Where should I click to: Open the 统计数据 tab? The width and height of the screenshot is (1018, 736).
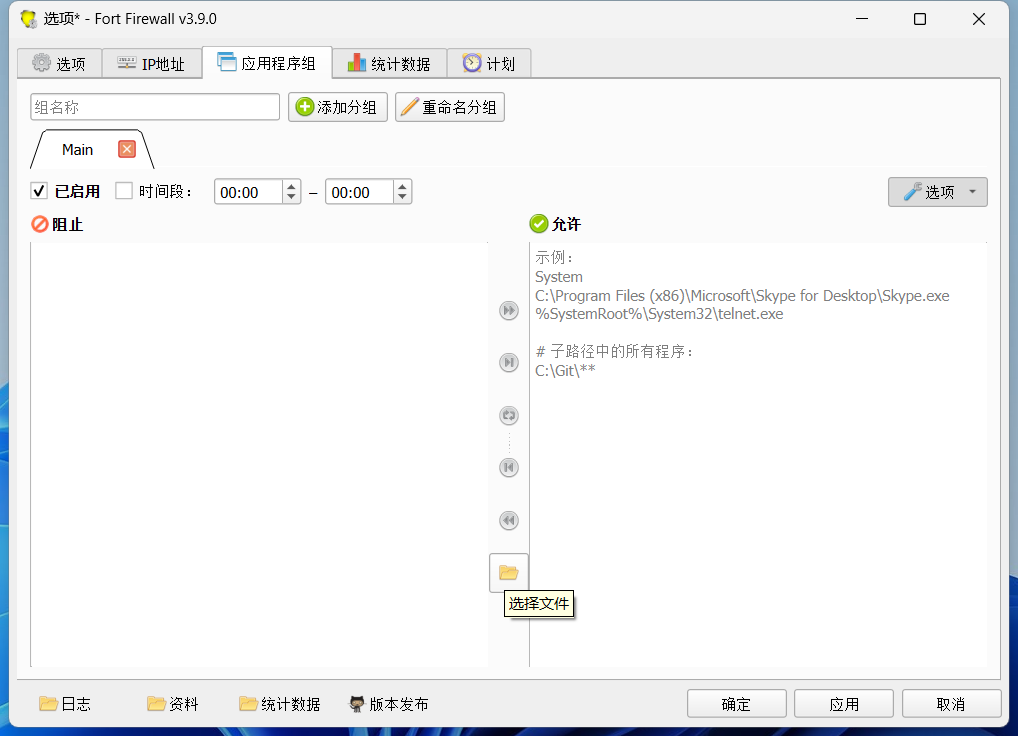(x=390, y=64)
